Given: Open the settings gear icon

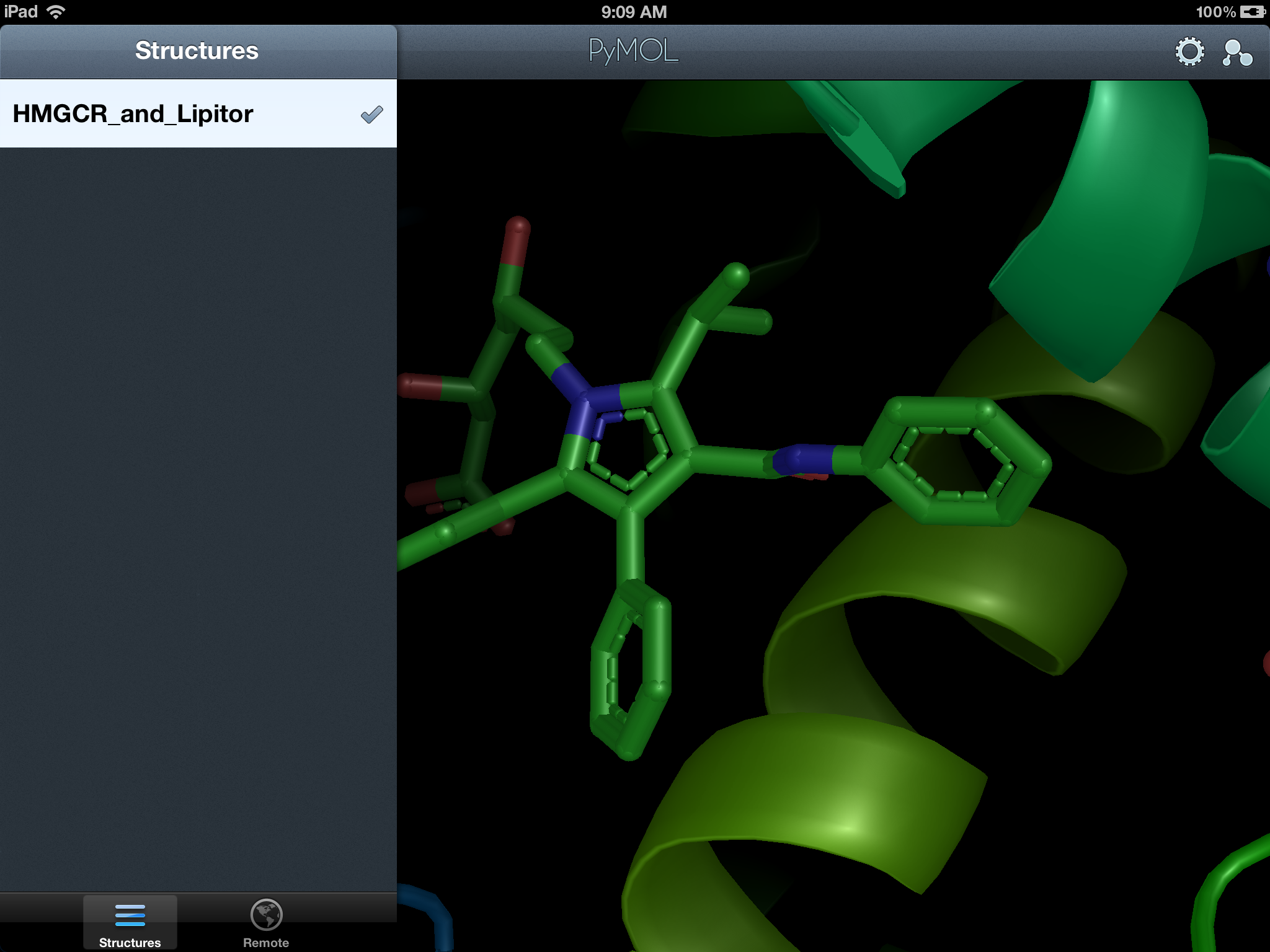Looking at the screenshot, I should (1189, 51).
